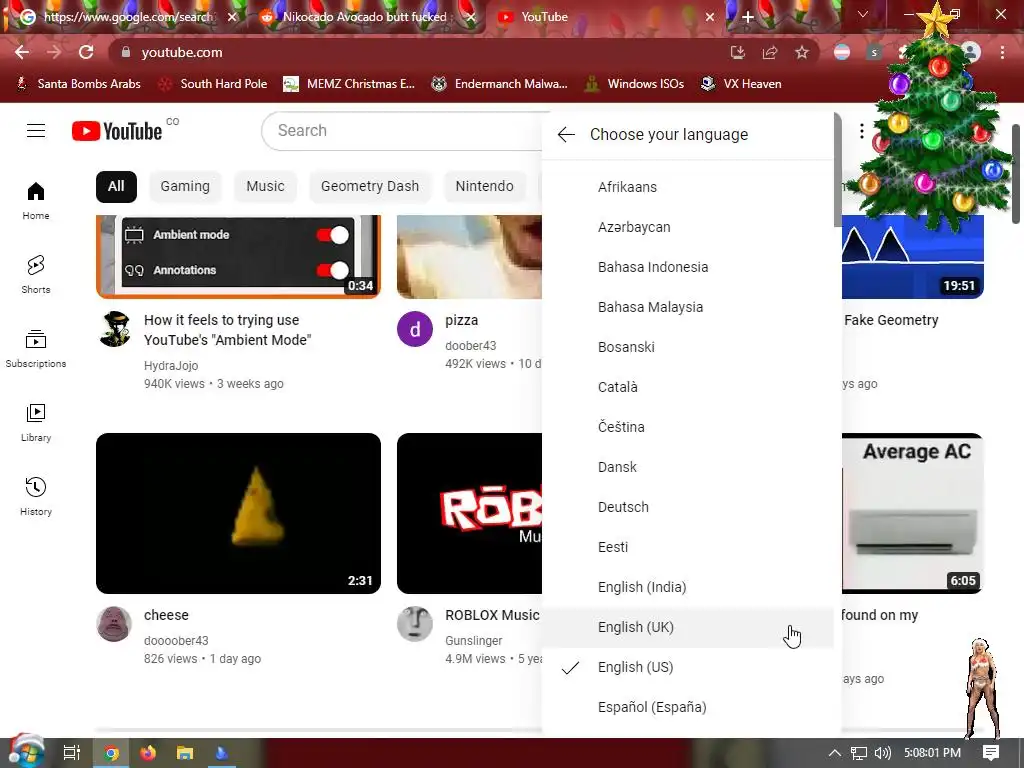Open the Windows Start button

click(x=26, y=752)
